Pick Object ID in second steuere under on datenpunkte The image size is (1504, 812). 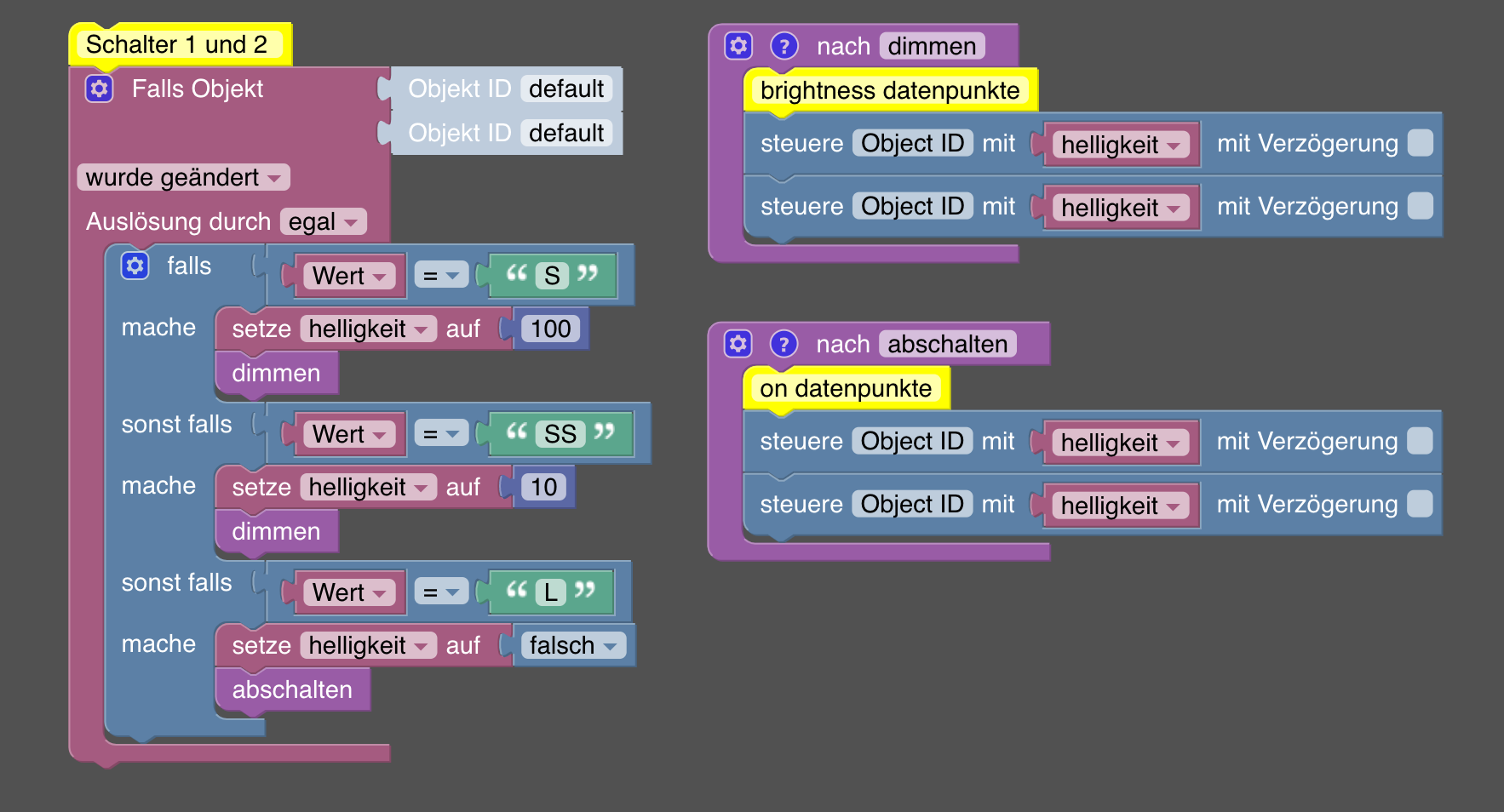pos(912,504)
